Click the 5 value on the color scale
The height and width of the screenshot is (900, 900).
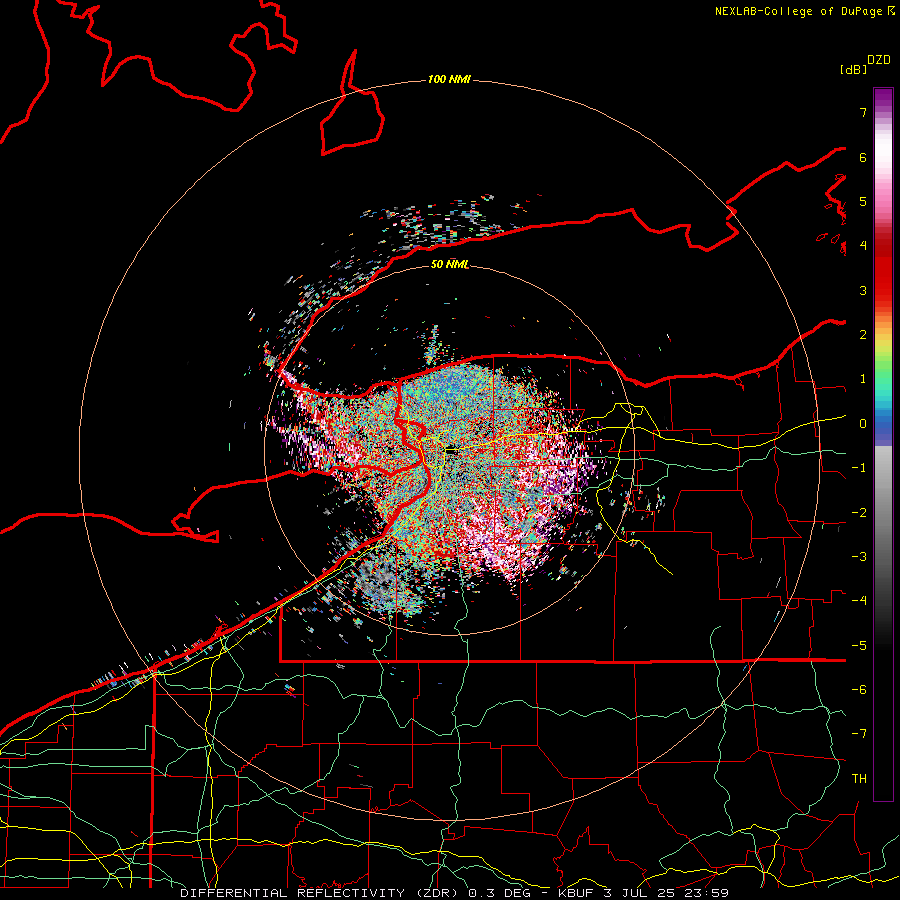863,201
